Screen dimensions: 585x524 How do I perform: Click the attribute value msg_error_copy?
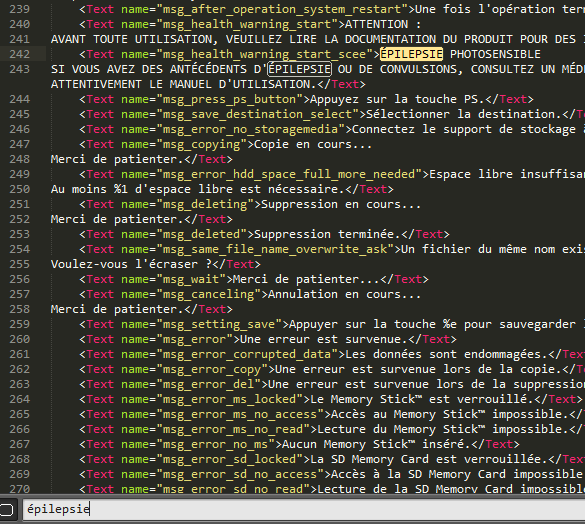coord(212,369)
